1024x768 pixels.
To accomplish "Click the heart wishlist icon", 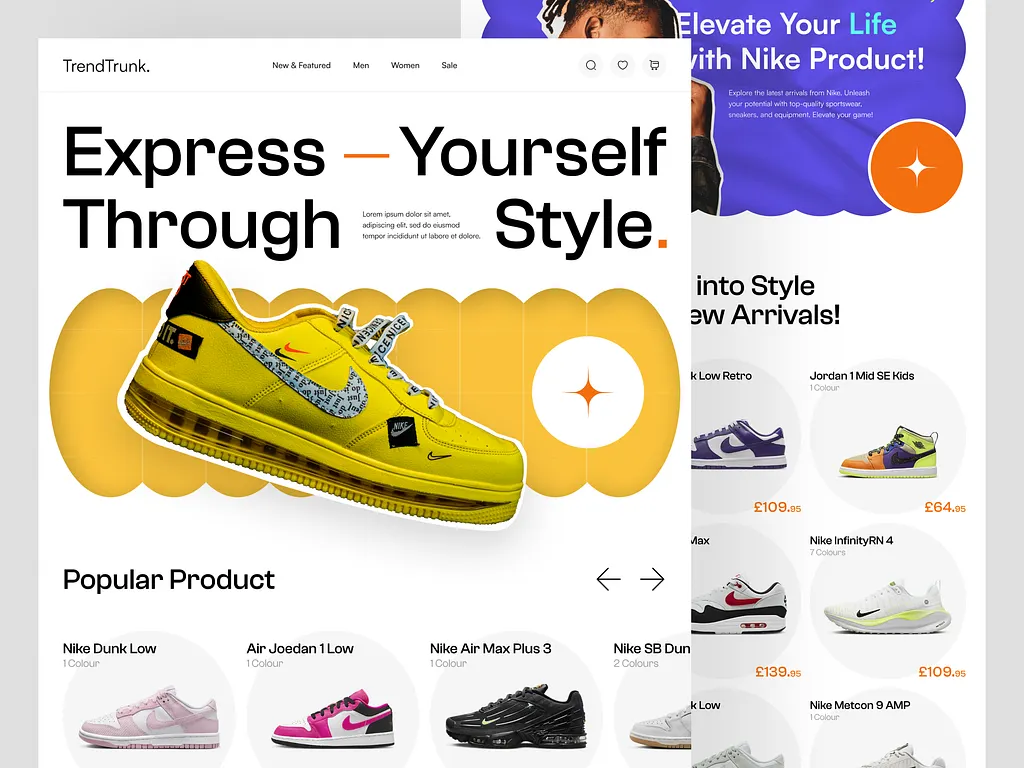I will tap(622, 65).
